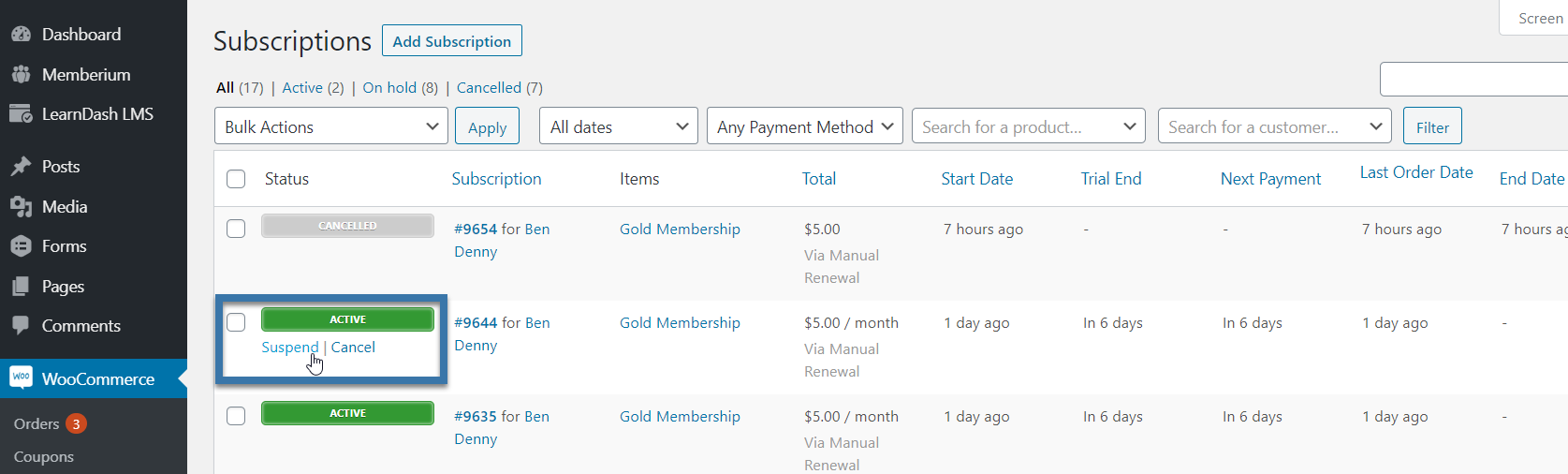Click the Comments speech bubble icon
This screenshot has height=474, width=1568.
coord(21,326)
